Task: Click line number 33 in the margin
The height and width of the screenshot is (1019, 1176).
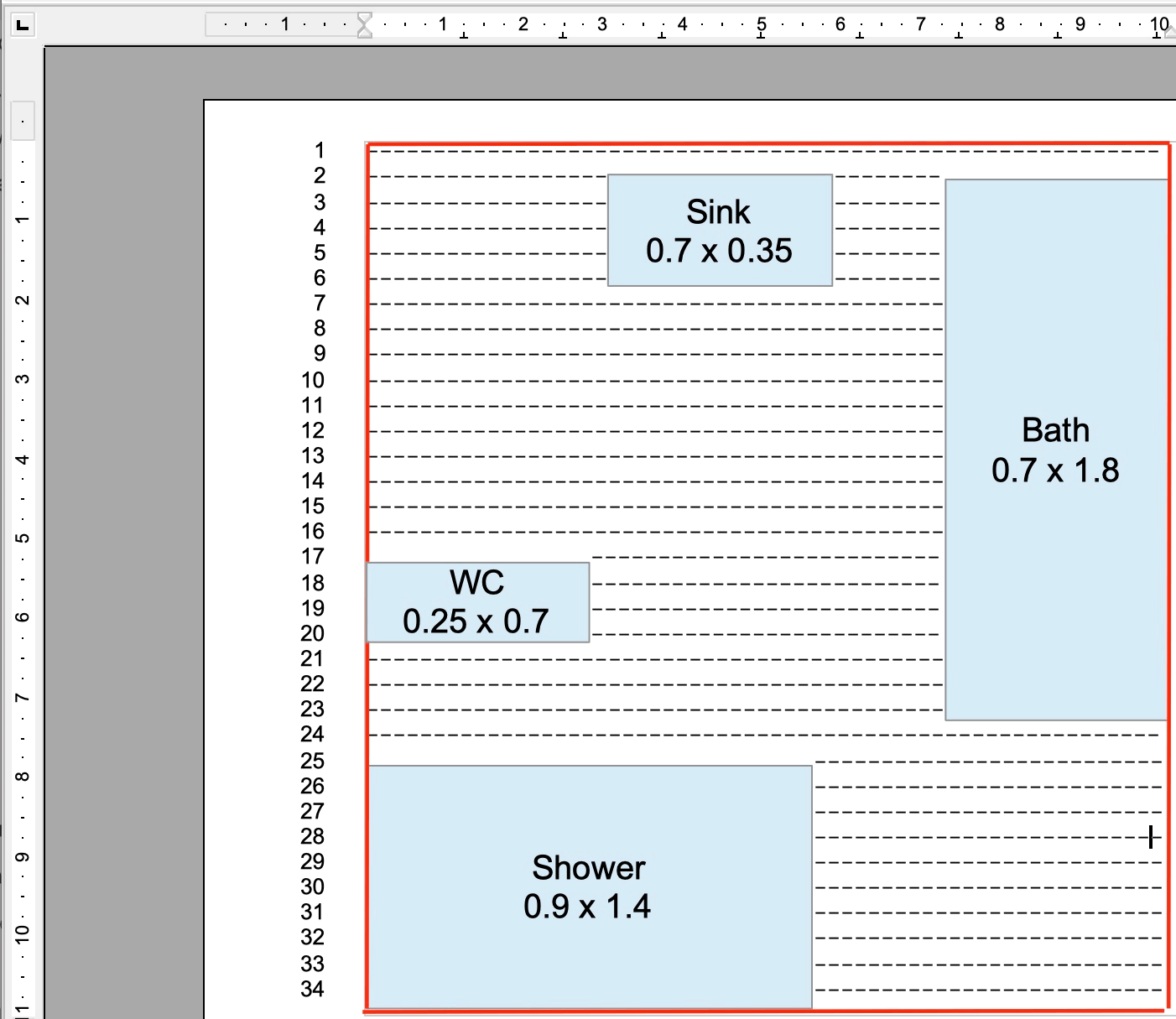Action: pyautogui.click(x=313, y=964)
